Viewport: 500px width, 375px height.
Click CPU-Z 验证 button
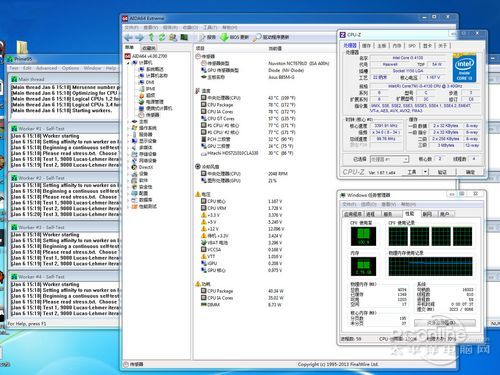click(442, 172)
